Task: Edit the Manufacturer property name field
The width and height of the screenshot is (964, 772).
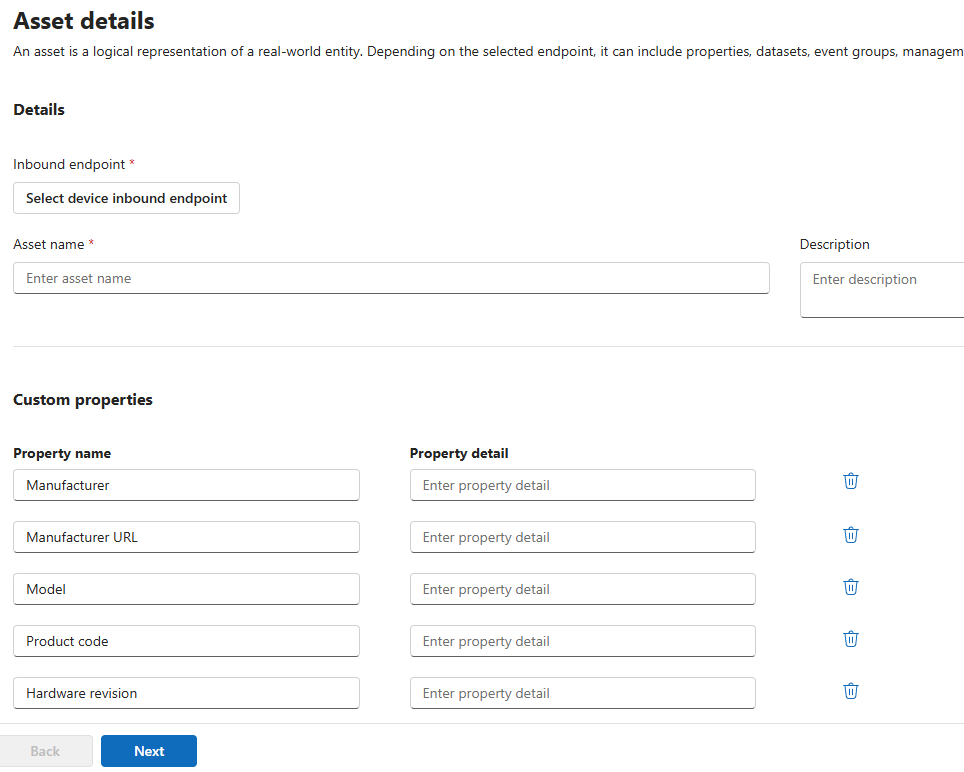Action: (186, 485)
